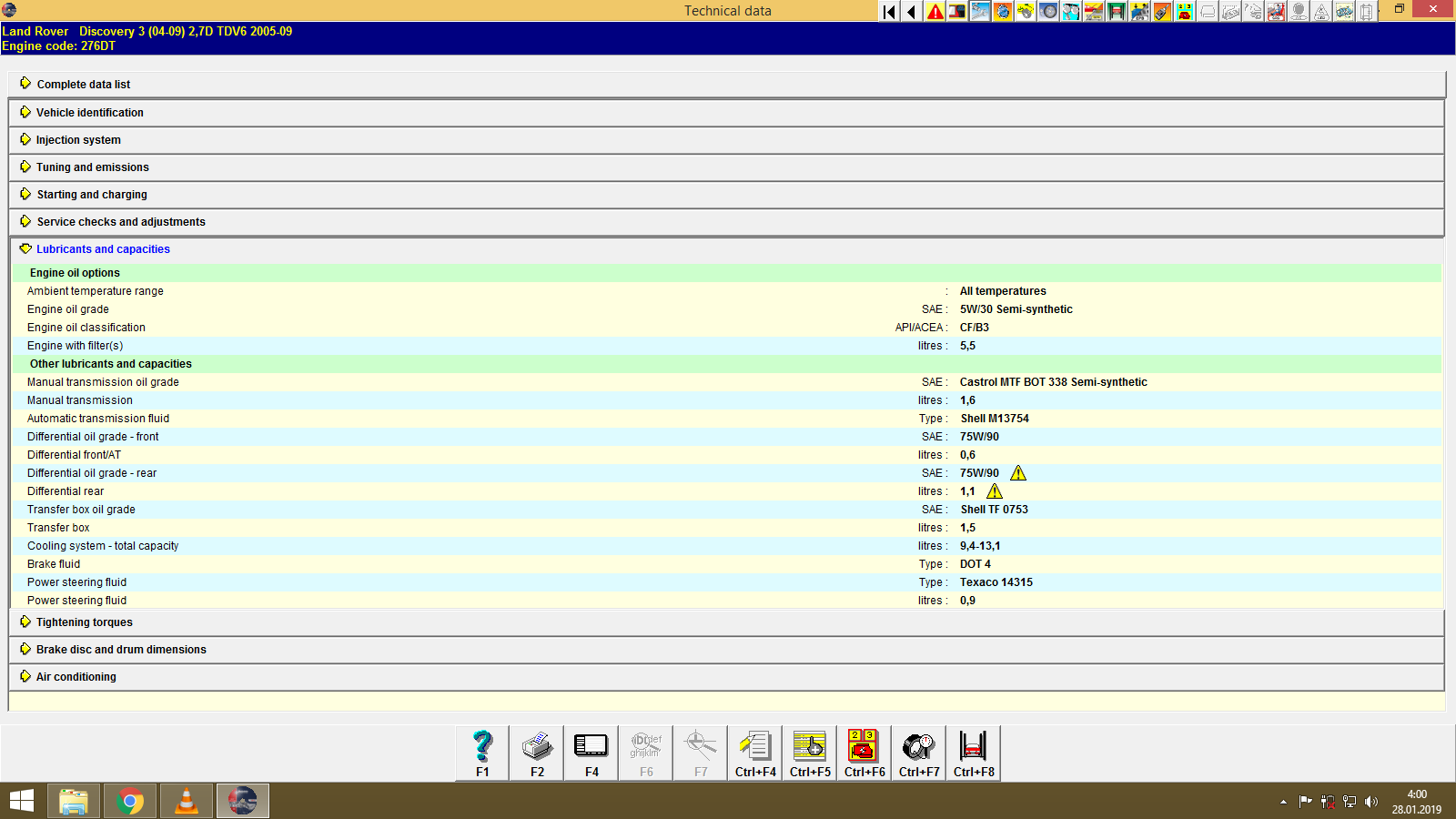Image resolution: width=1456 pixels, height=819 pixels.
Task: Click the warning triangle beside rear differential 75W/90
Action: (1018, 472)
